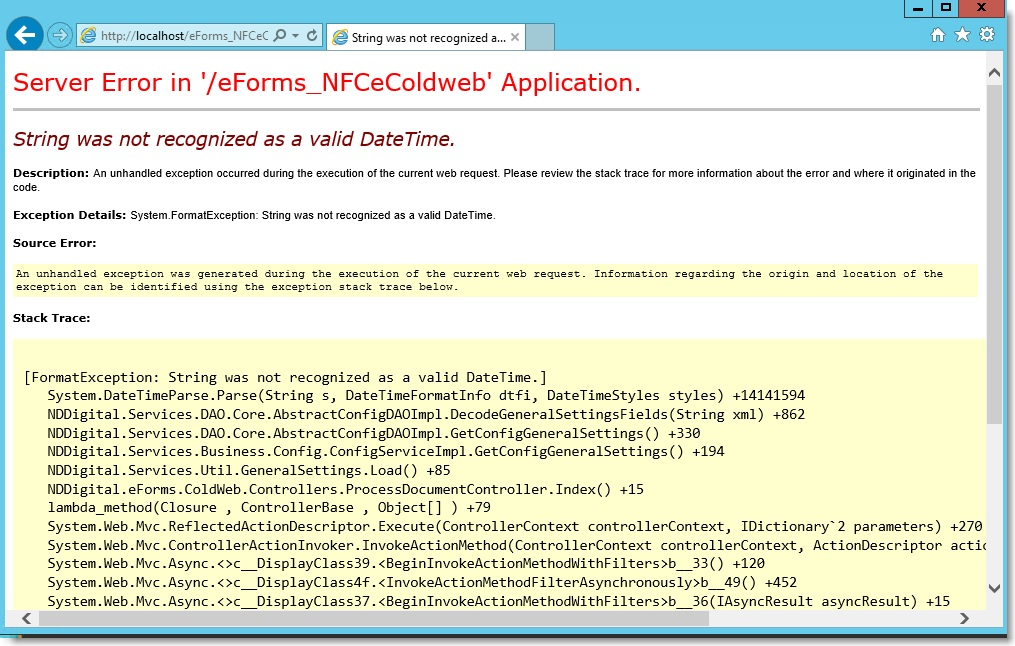The height and width of the screenshot is (646, 1015).
Task: Click the browser Back arrow button
Action: point(25,35)
